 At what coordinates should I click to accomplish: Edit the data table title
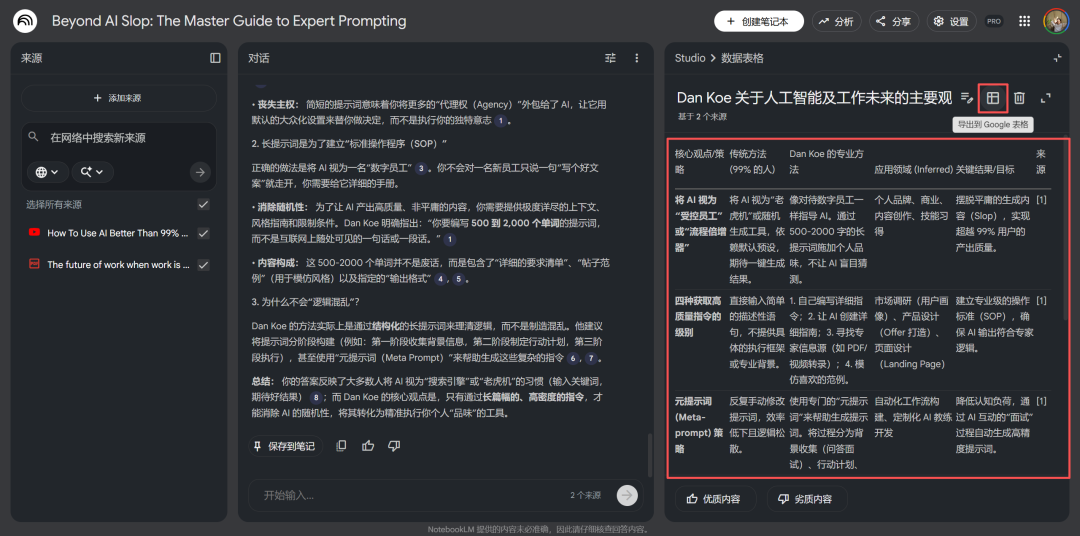tap(967, 98)
